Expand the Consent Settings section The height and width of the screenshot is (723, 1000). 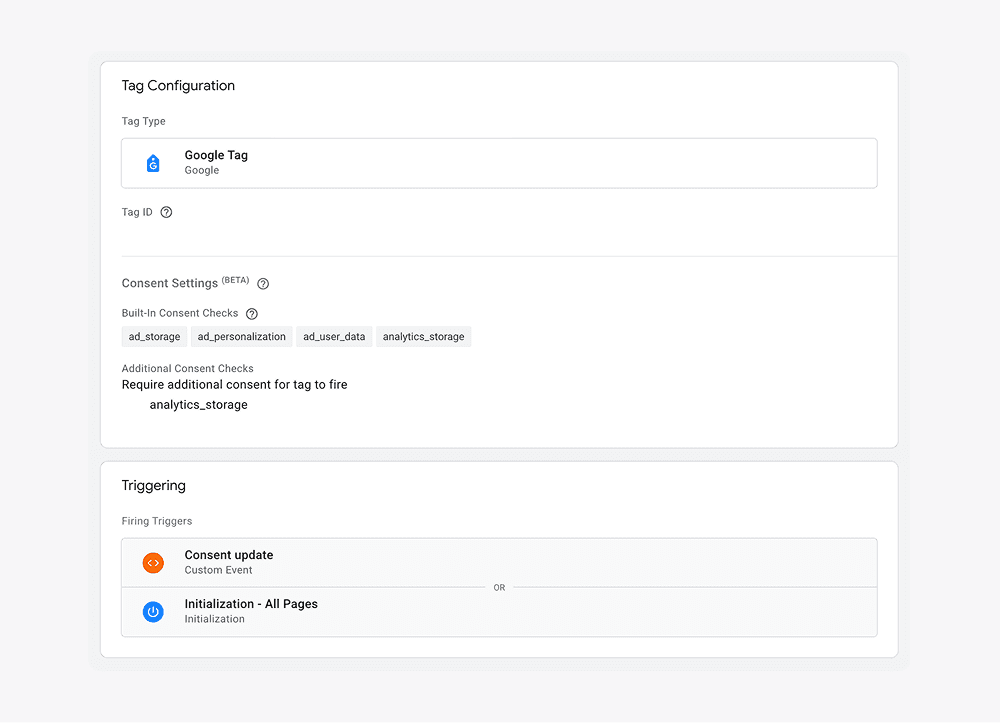coord(170,283)
